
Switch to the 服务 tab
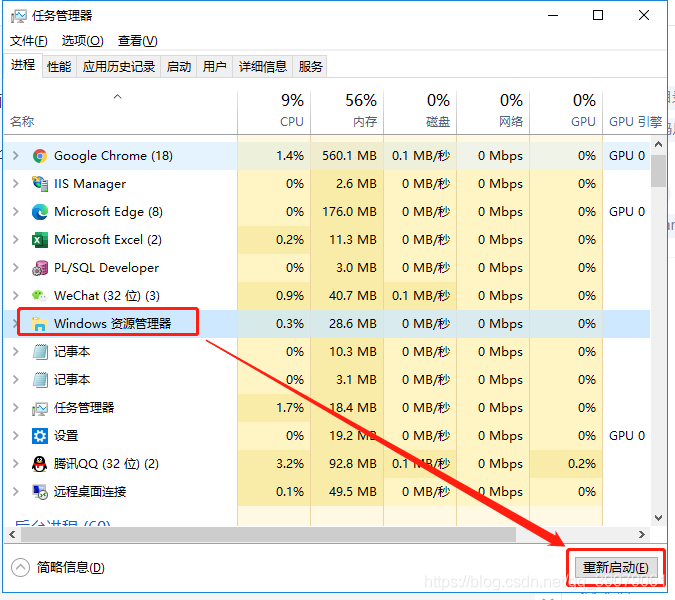pos(310,67)
